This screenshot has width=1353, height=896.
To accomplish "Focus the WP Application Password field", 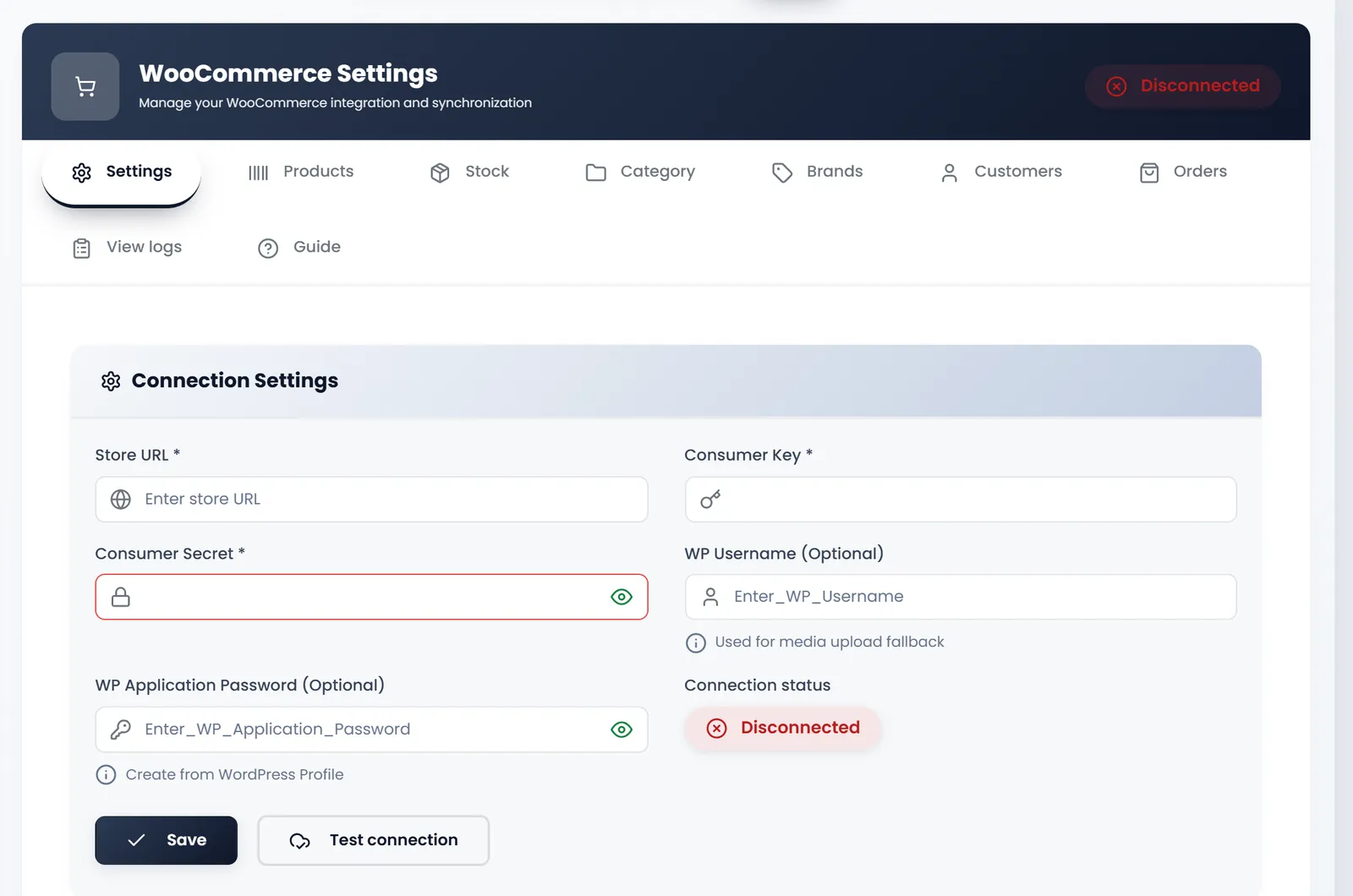I will (x=371, y=729).
